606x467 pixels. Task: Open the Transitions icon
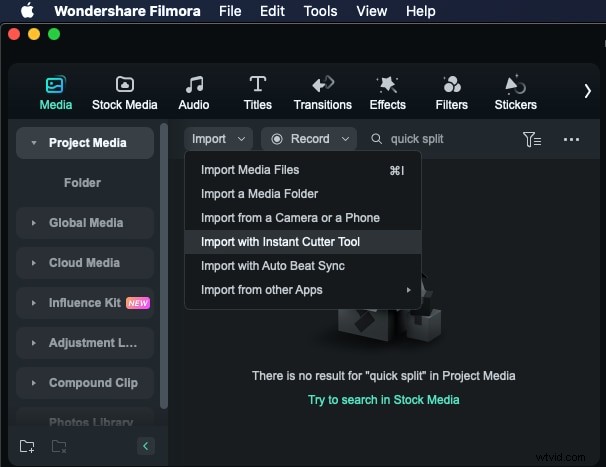click(322, 85)
